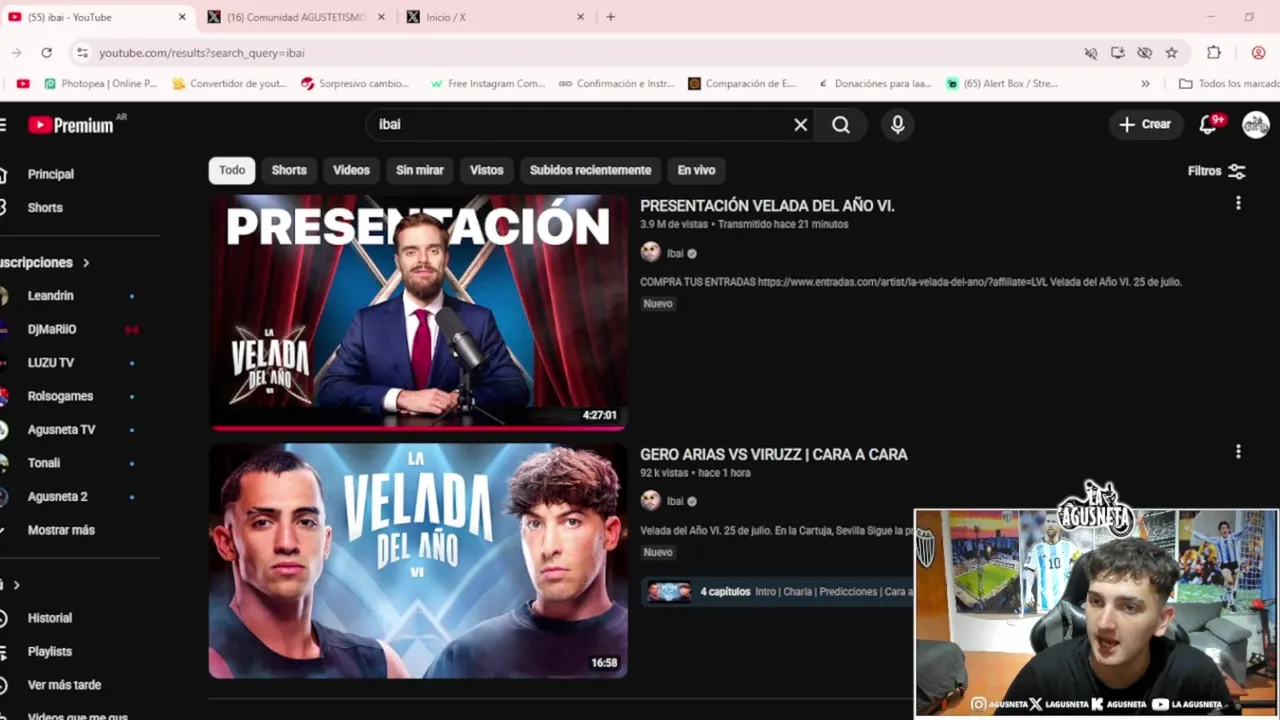The width and height of the screenshot is (1280, 720).
Task: Open the YouTube bookmark icon in bookmarks bar
Action: click(23, 84)
